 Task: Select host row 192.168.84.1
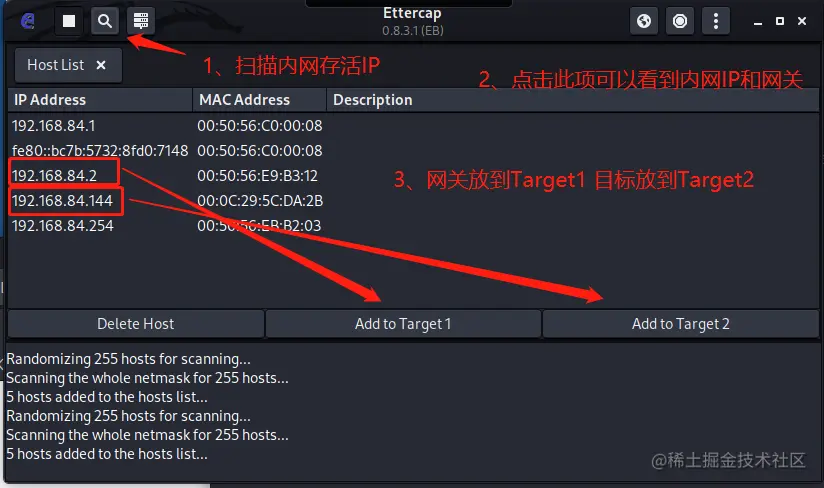coord(413,126)
